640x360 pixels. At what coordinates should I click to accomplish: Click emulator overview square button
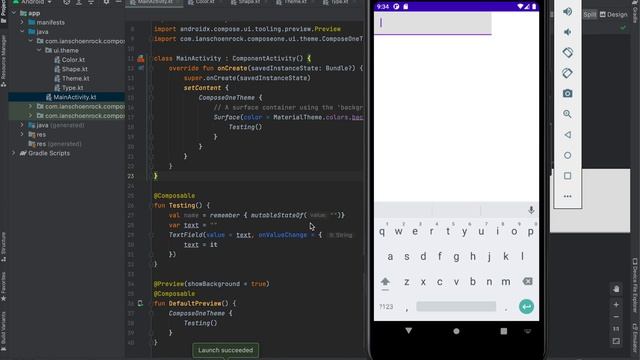point(567,176)
